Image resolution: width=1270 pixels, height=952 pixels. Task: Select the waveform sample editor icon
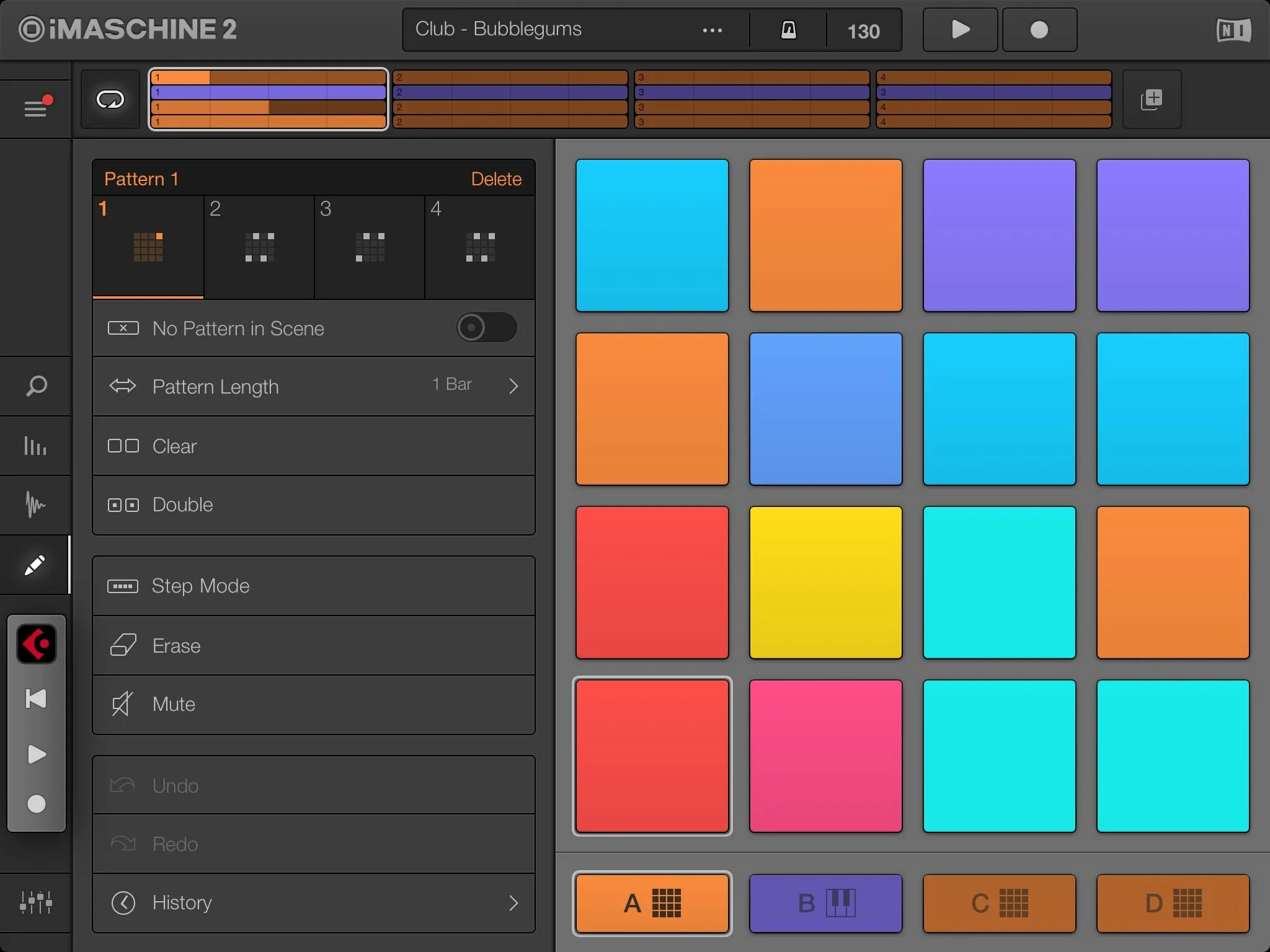point(36,505)
